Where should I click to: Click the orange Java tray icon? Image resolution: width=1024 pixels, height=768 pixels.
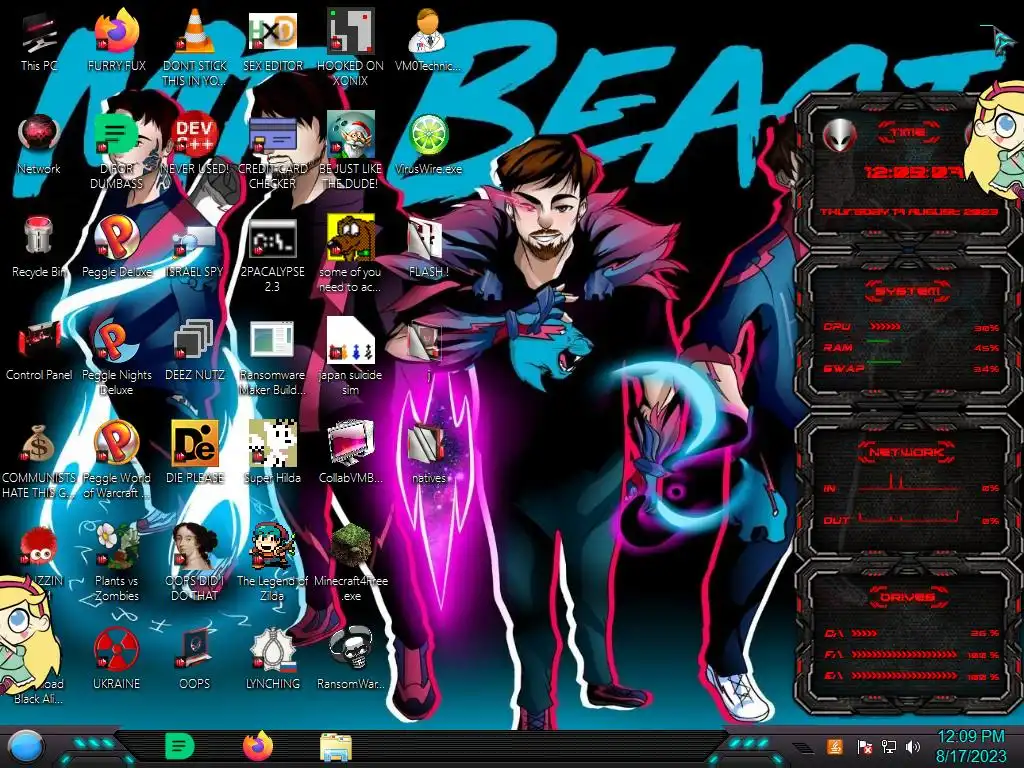click(835, 746)
